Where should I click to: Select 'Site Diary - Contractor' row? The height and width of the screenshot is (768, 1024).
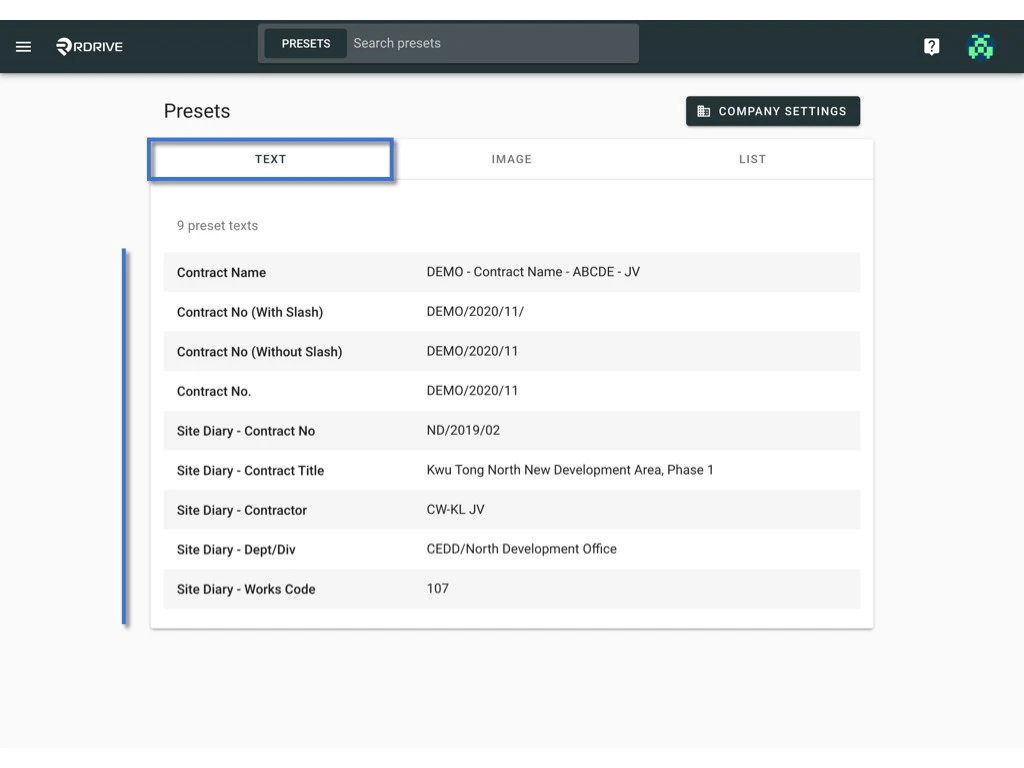click(x=511, y=510)
